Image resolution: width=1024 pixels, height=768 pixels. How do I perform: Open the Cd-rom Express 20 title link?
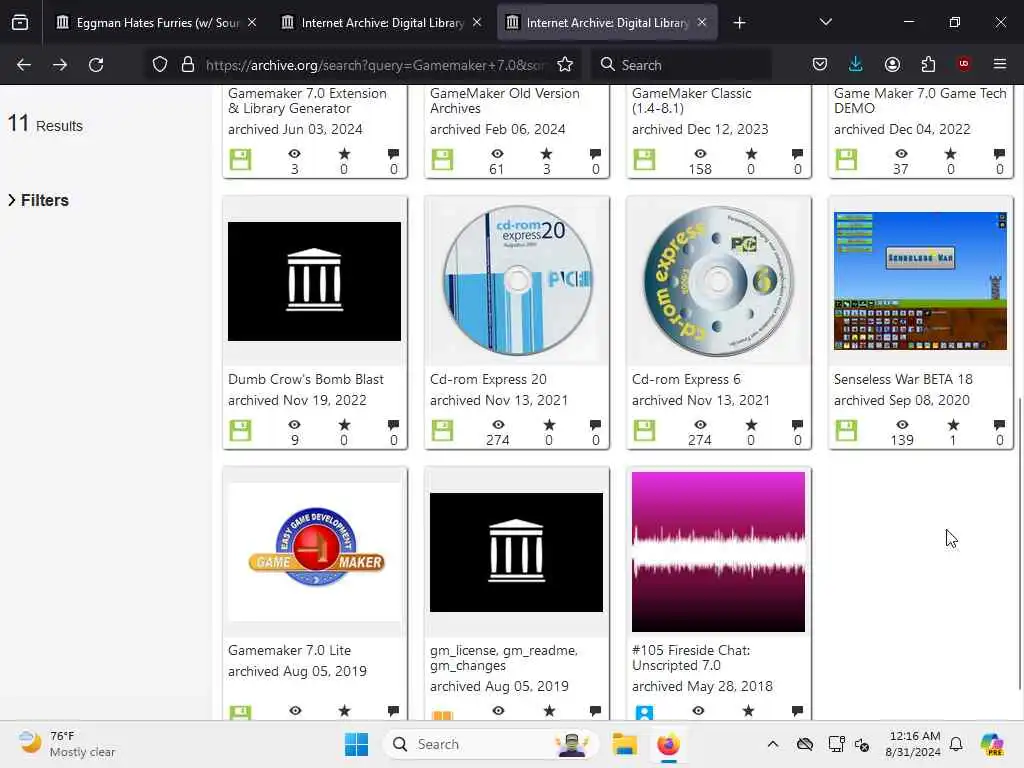(488, 379)
